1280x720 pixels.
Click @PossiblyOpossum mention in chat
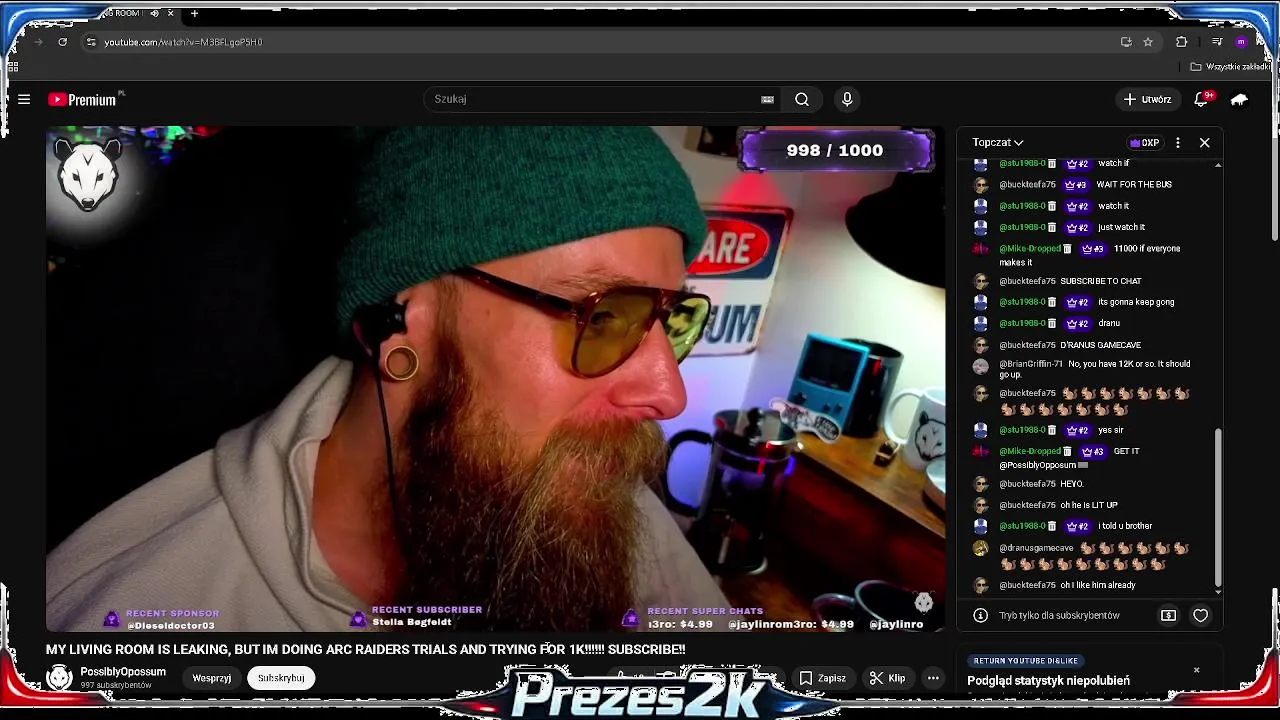pyautogui.click(x=1037, y=465)
